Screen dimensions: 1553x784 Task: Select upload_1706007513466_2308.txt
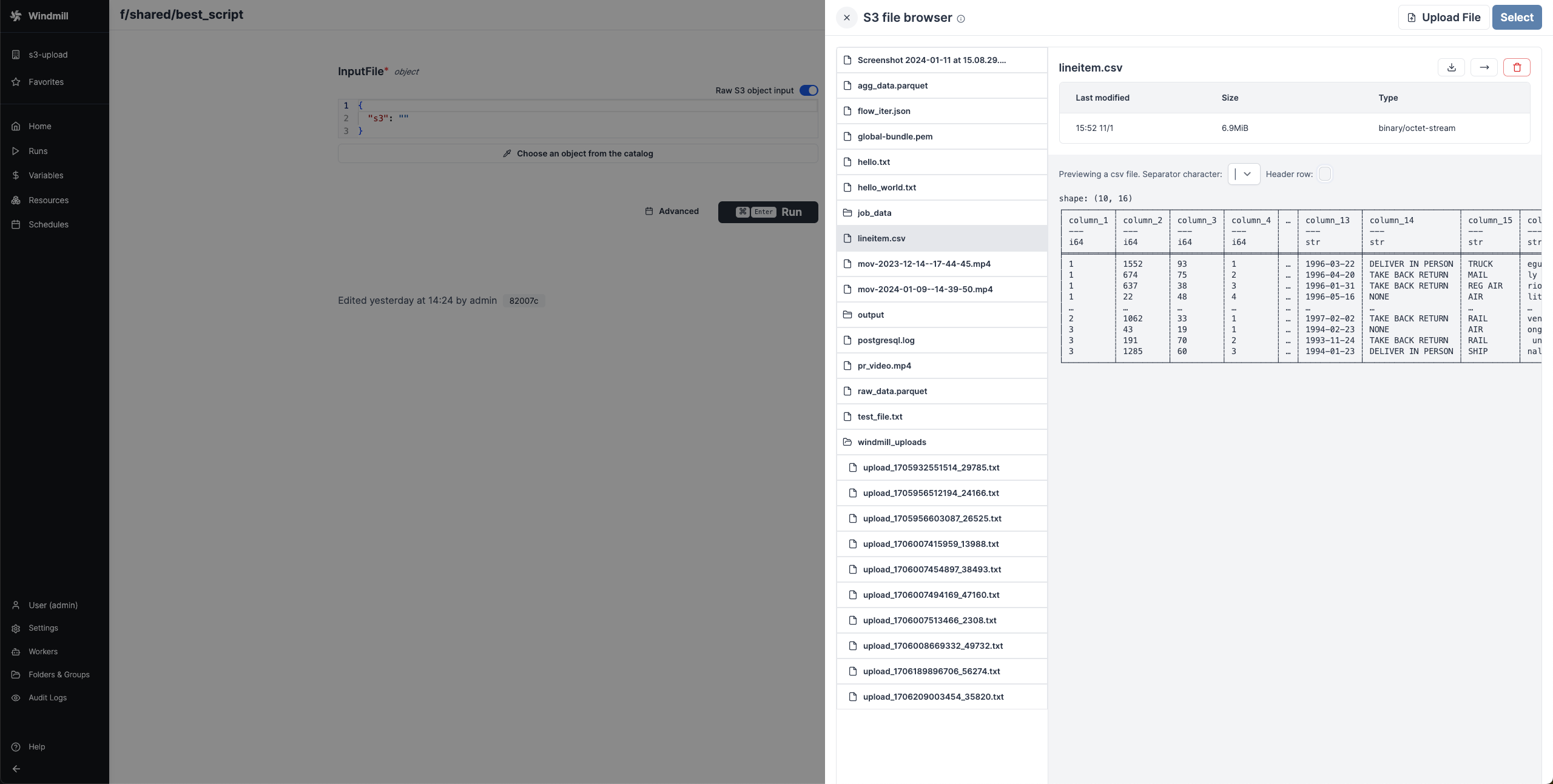(x=942, y=620)
